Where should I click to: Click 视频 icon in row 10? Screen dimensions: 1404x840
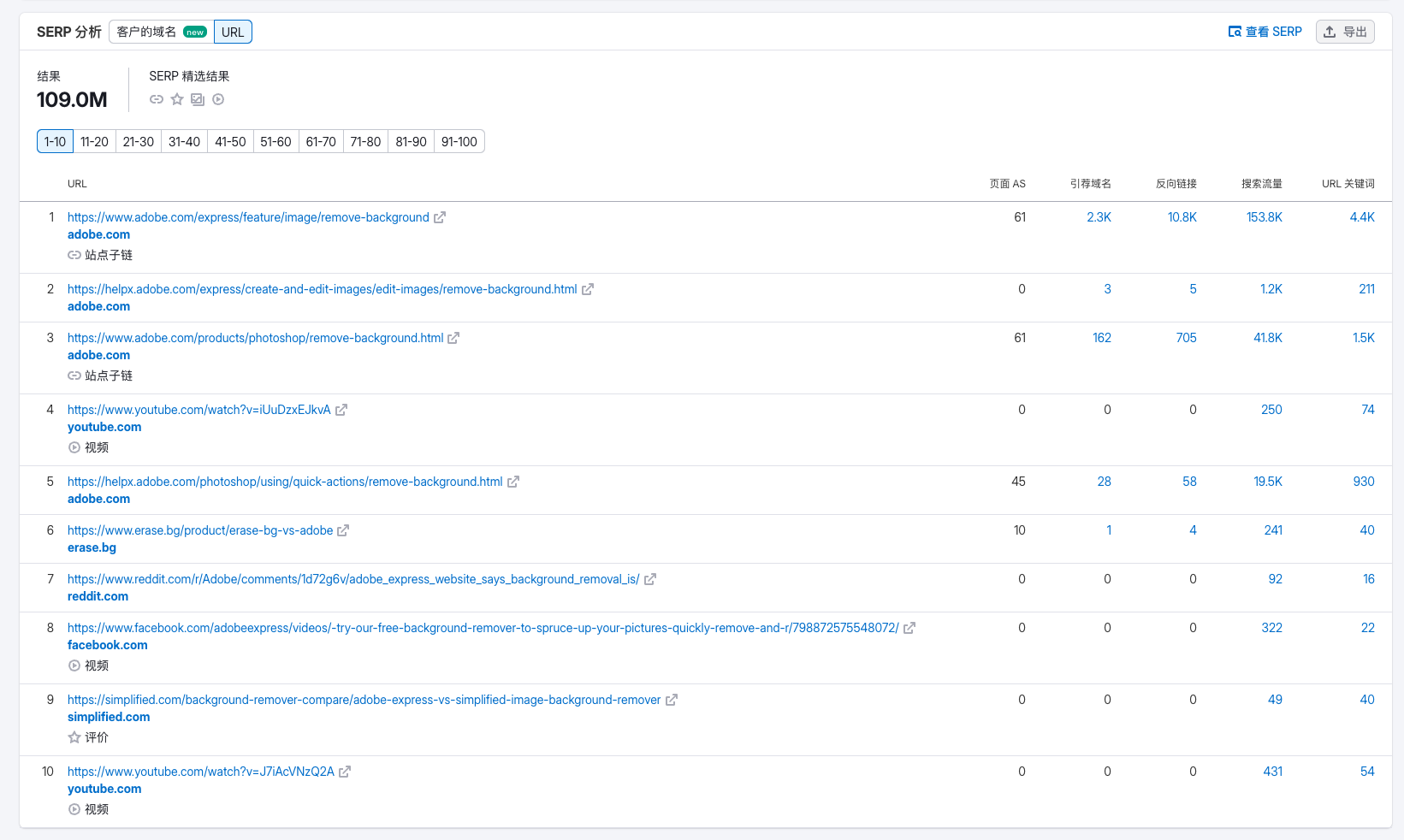[74, 809]
